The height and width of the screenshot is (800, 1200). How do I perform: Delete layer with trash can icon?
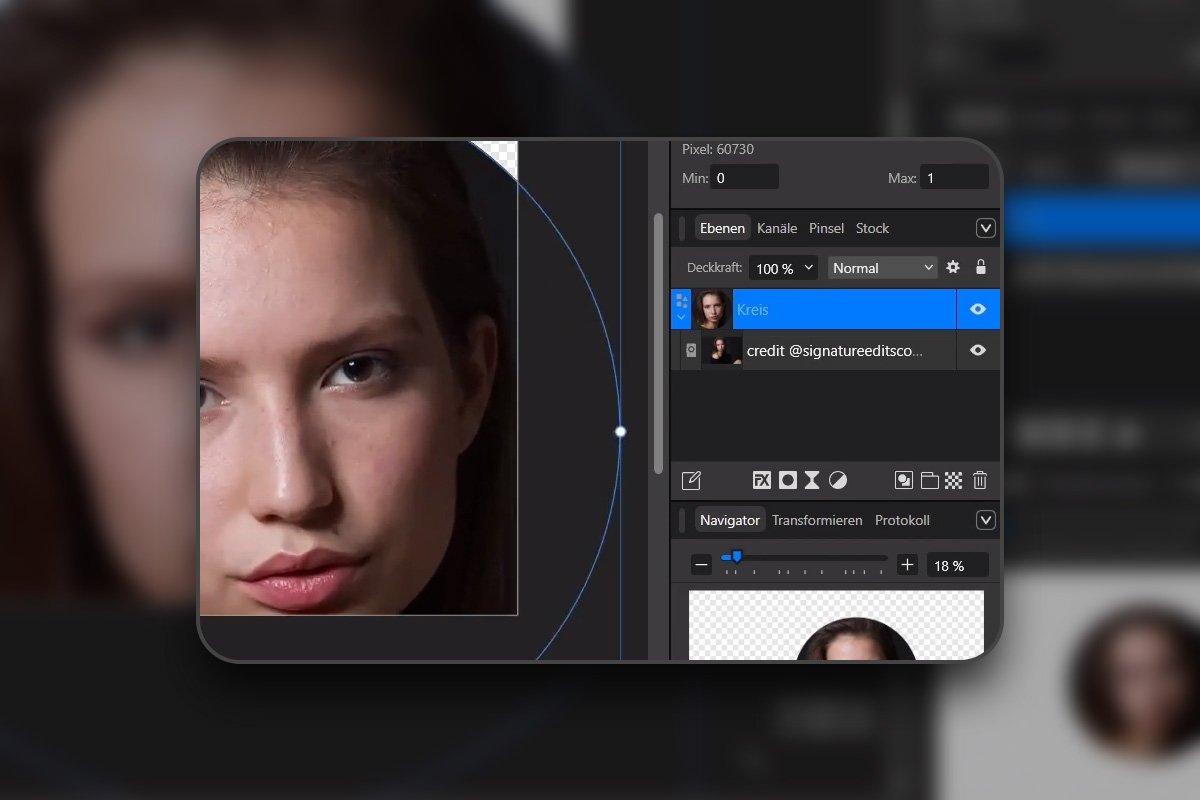[x=980, y=480]
